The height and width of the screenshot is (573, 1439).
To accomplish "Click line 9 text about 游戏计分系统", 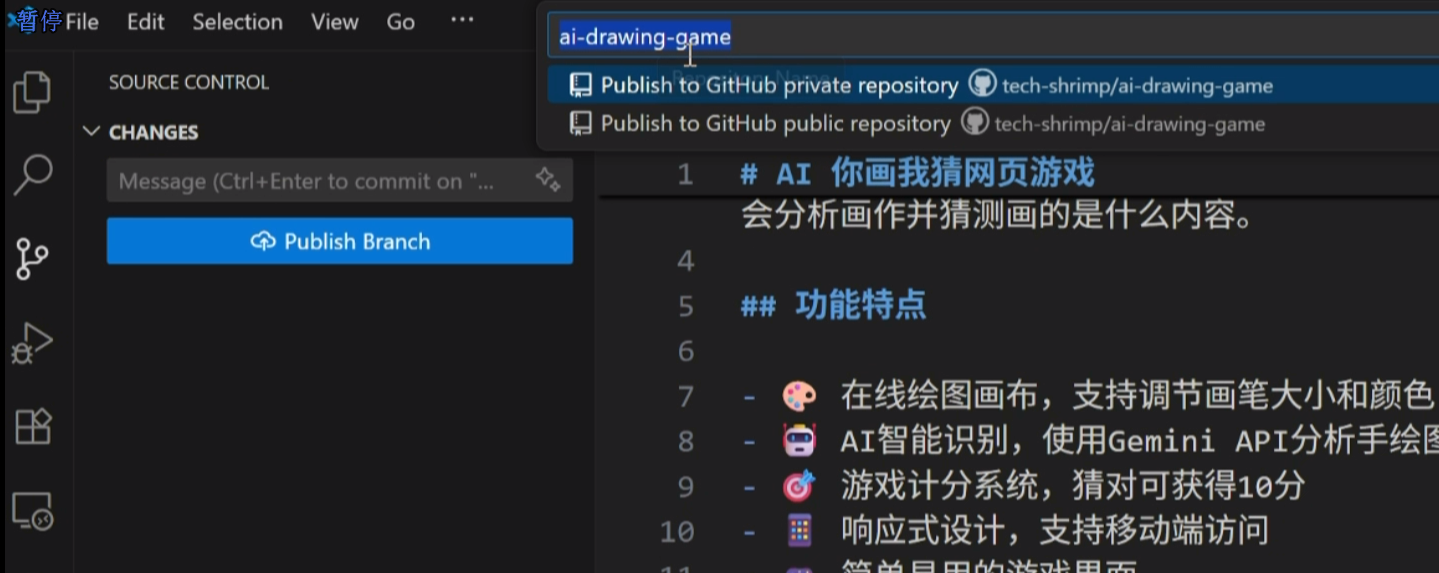I will click(1072, 486).
